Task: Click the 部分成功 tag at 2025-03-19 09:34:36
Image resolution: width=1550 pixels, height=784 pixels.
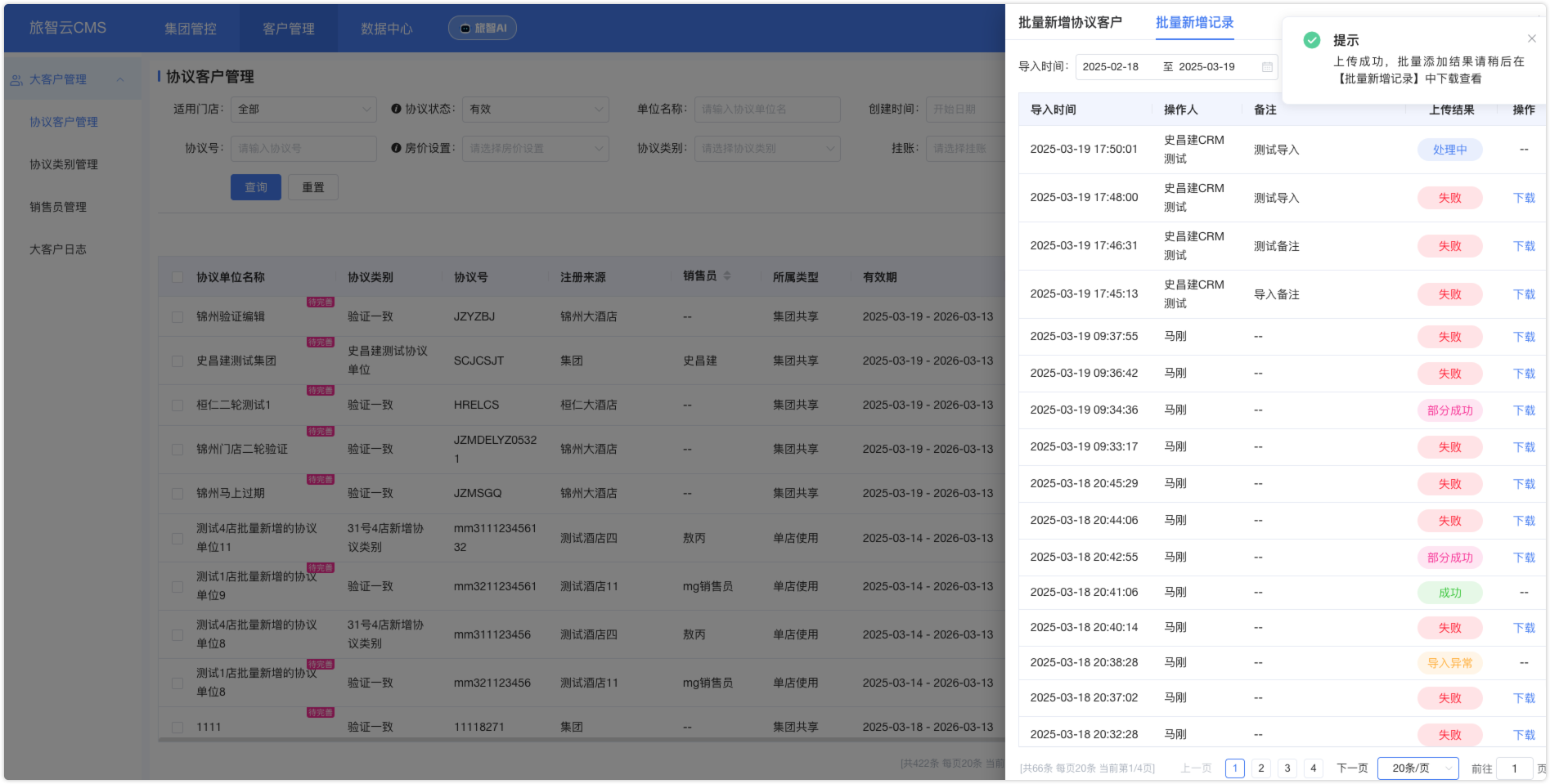Action: coord(1449,410)
